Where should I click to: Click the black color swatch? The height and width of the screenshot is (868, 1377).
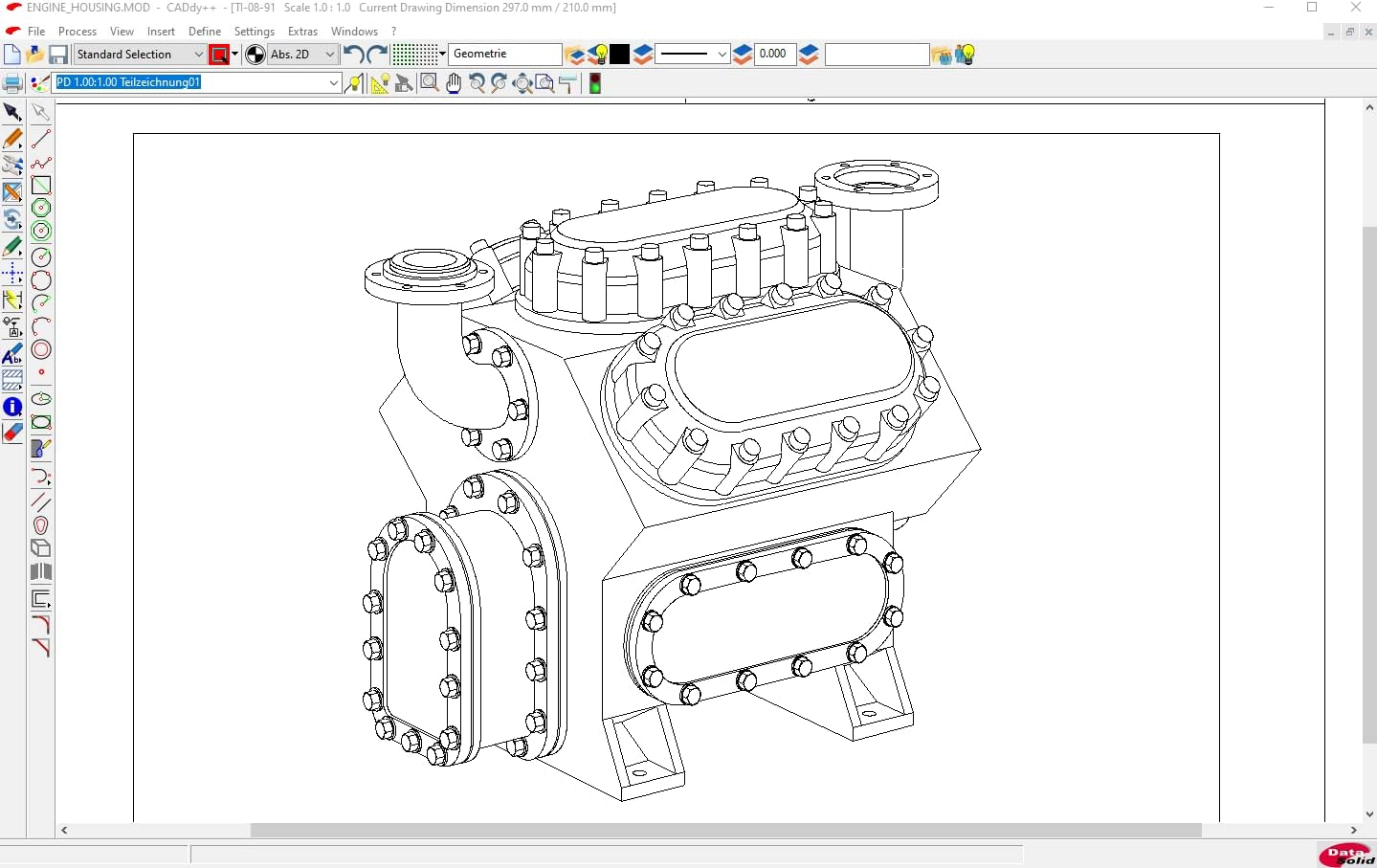(620, 55)
